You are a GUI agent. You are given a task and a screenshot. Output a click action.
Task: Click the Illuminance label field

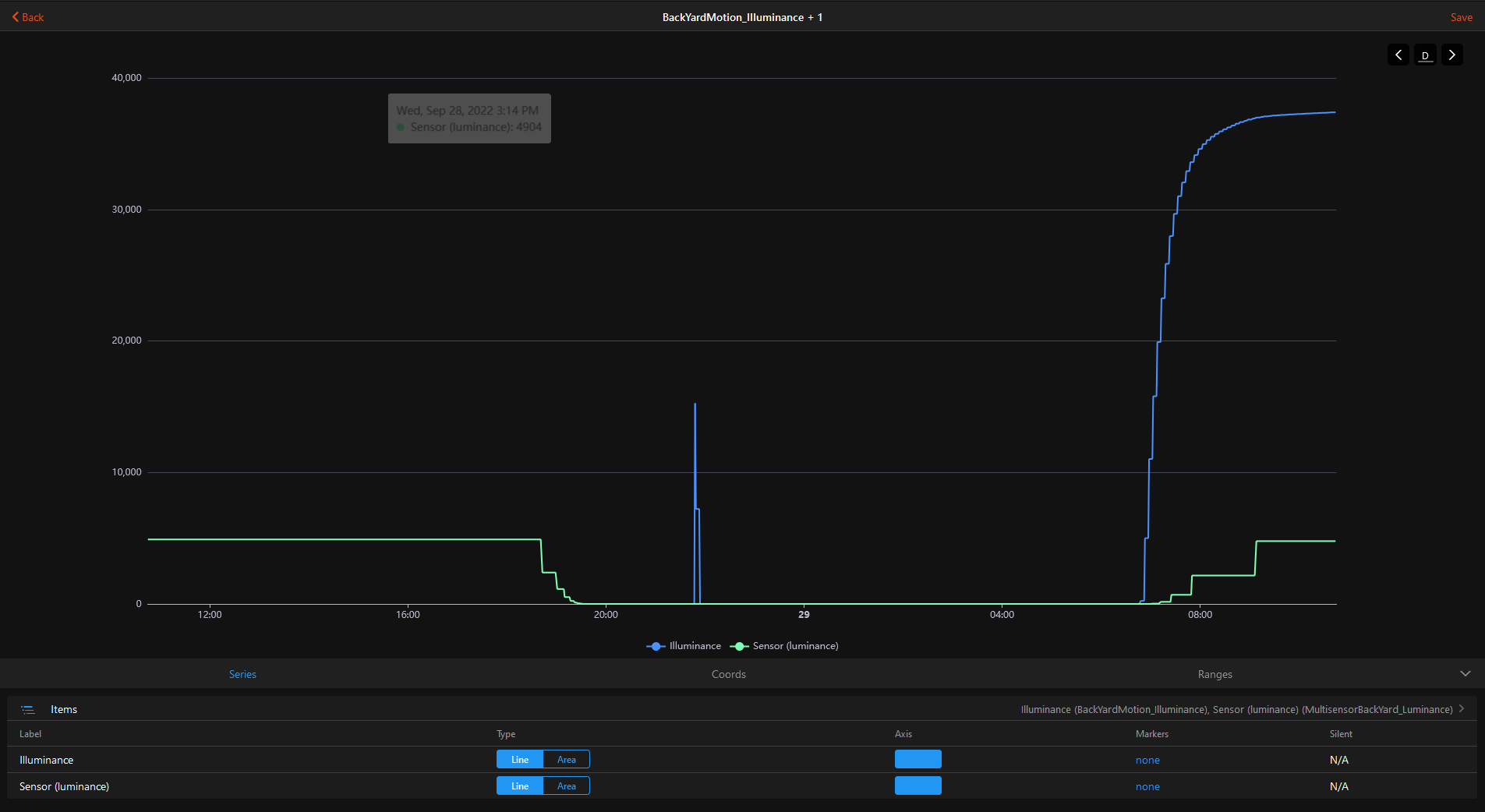coord(47,760)
